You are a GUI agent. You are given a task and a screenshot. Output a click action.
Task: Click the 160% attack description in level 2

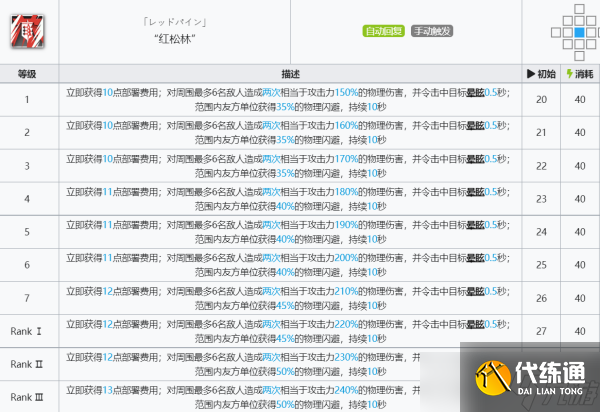[x=288, y=132]
